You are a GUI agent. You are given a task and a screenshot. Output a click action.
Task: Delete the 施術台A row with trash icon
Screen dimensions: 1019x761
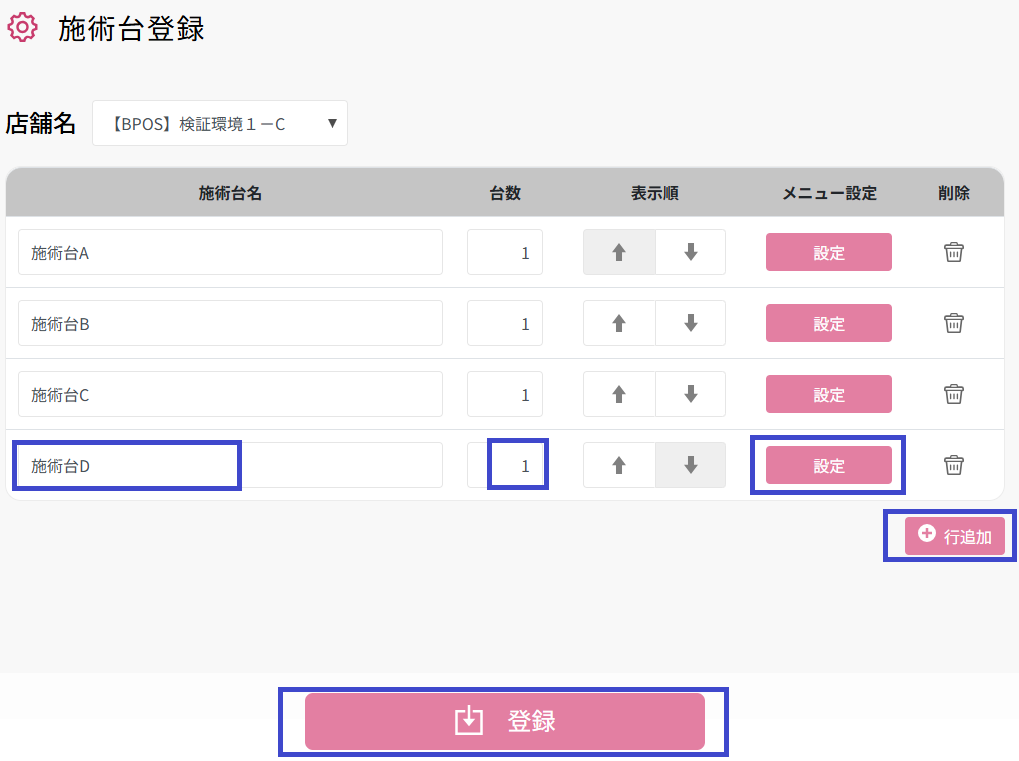(954, 252)
